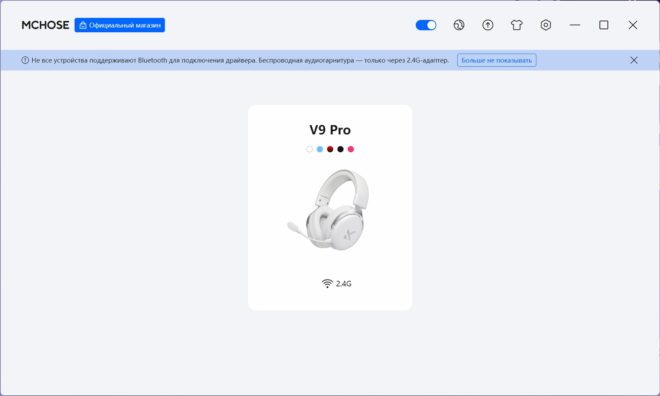Maximize the MCHOSE window
This screenshot has width=660, height=396.
(604, 25)
